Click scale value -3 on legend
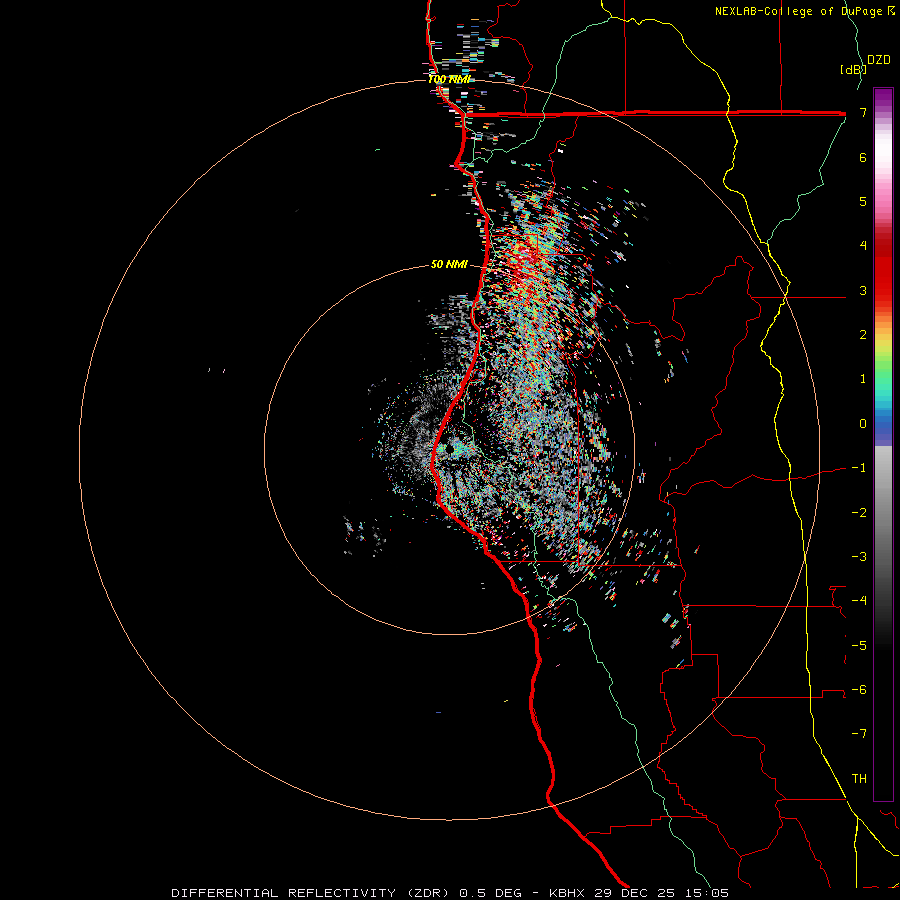This screenshot has width=900, height=900. [859, 556]
